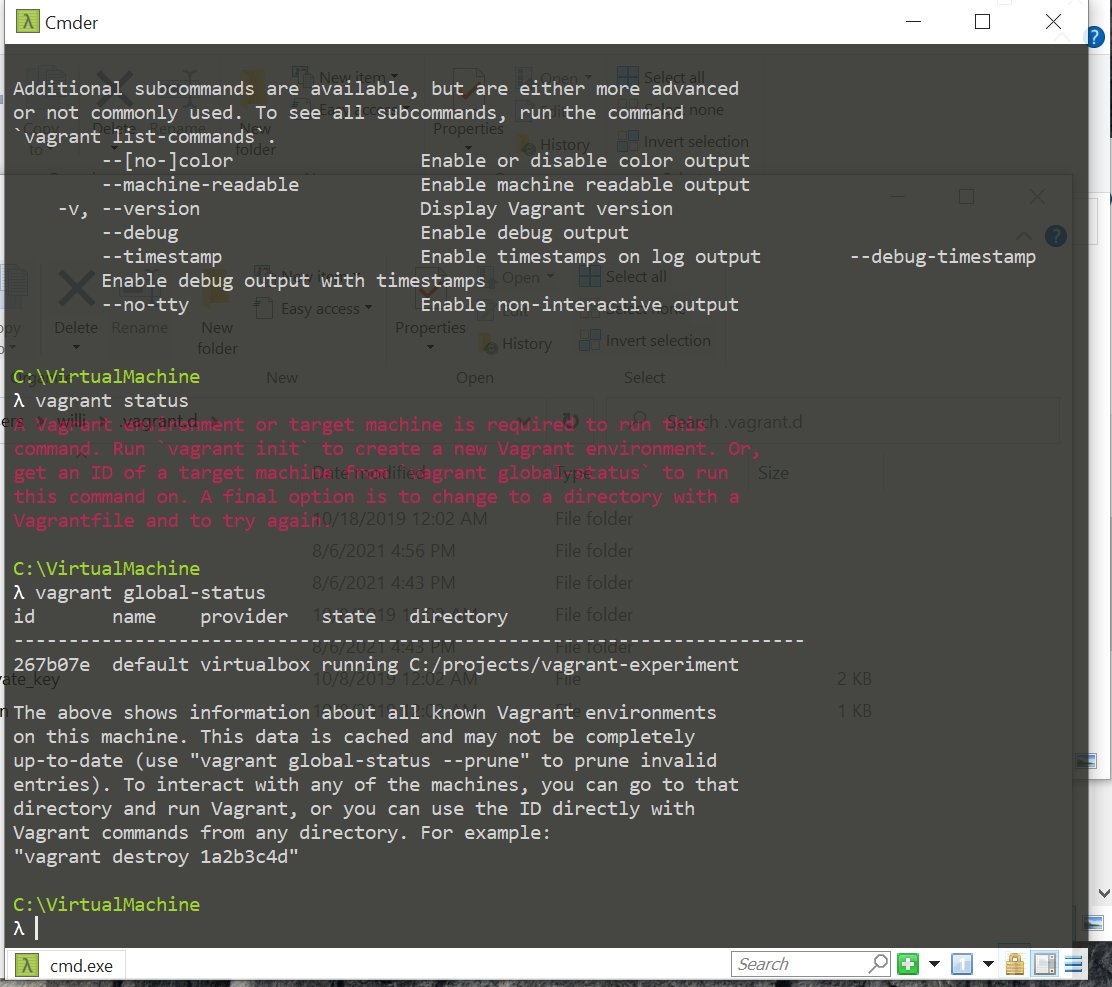Image resolution: width=1112 pixels, height=987 pixels.
Task: Click the last 'C:\VirtualMachine' prompt path
Action: 106,905
